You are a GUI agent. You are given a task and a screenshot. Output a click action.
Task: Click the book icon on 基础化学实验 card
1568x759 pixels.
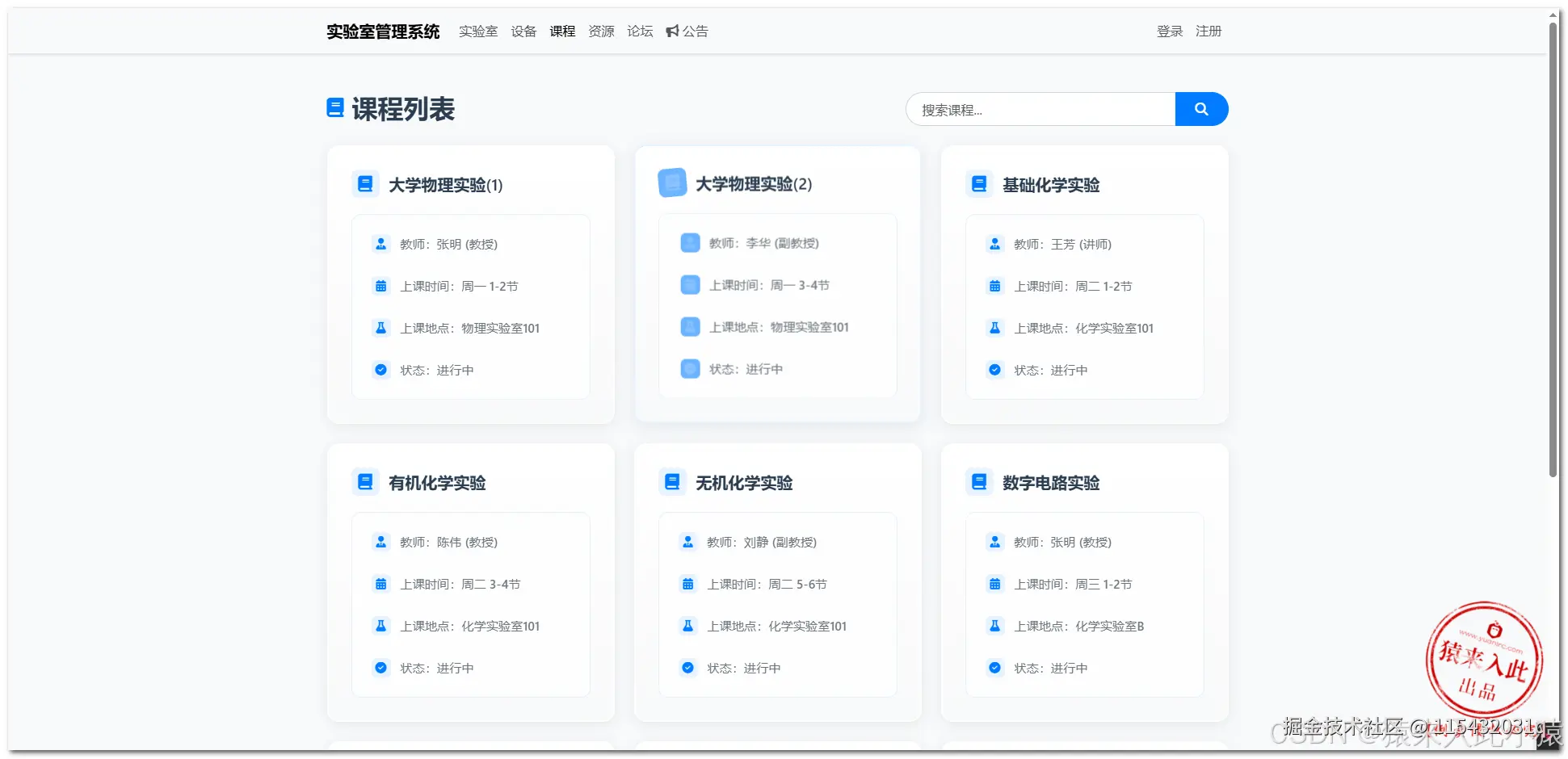979,183
